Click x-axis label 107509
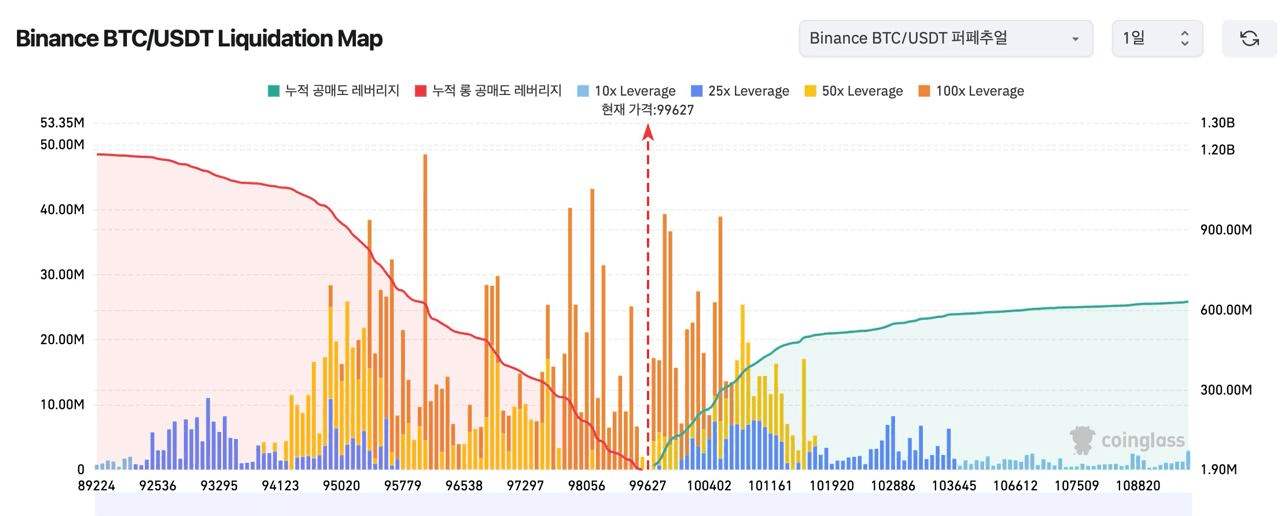 tap(1076, 486)
